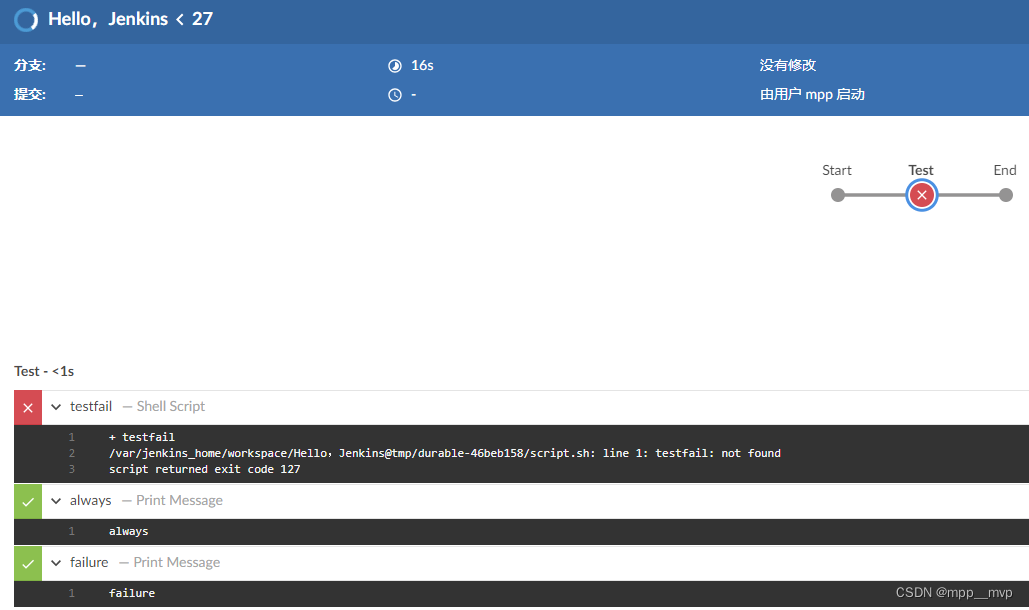The image size is (1029, 610).
Task: Click the log line 'script returned exit code 127'
Action: [204, 469]
